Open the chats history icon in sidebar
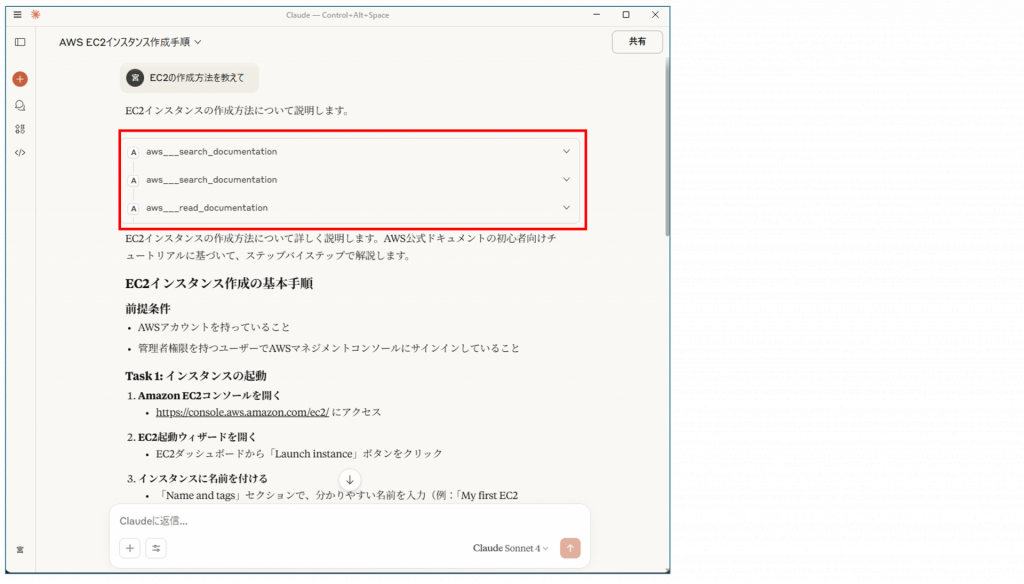1024x584 pixels. (20, 105)
